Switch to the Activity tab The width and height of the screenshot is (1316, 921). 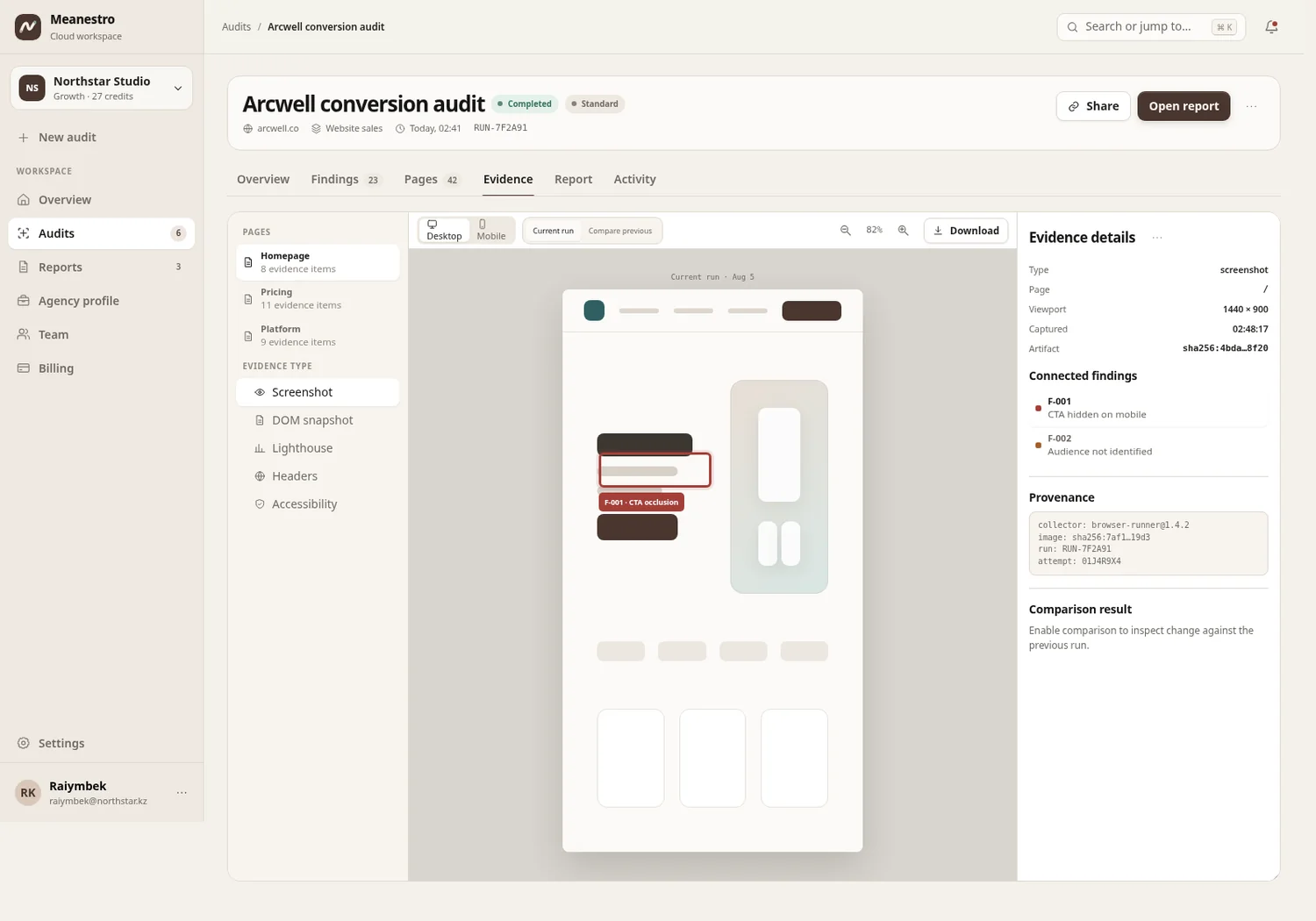coord(635,179)
